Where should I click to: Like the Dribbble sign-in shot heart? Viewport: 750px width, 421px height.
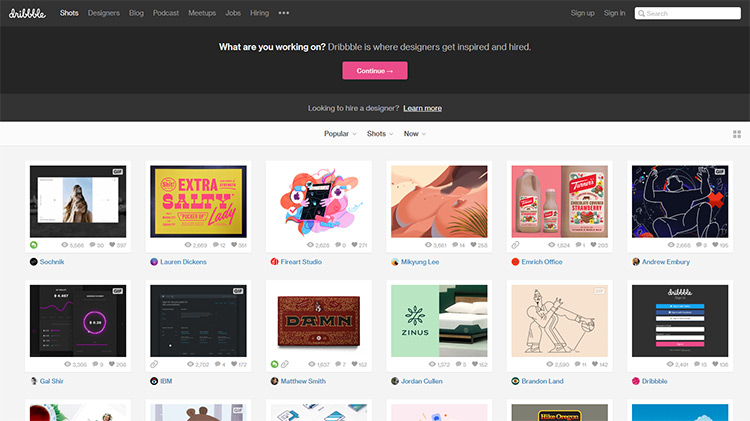point(715,364)
